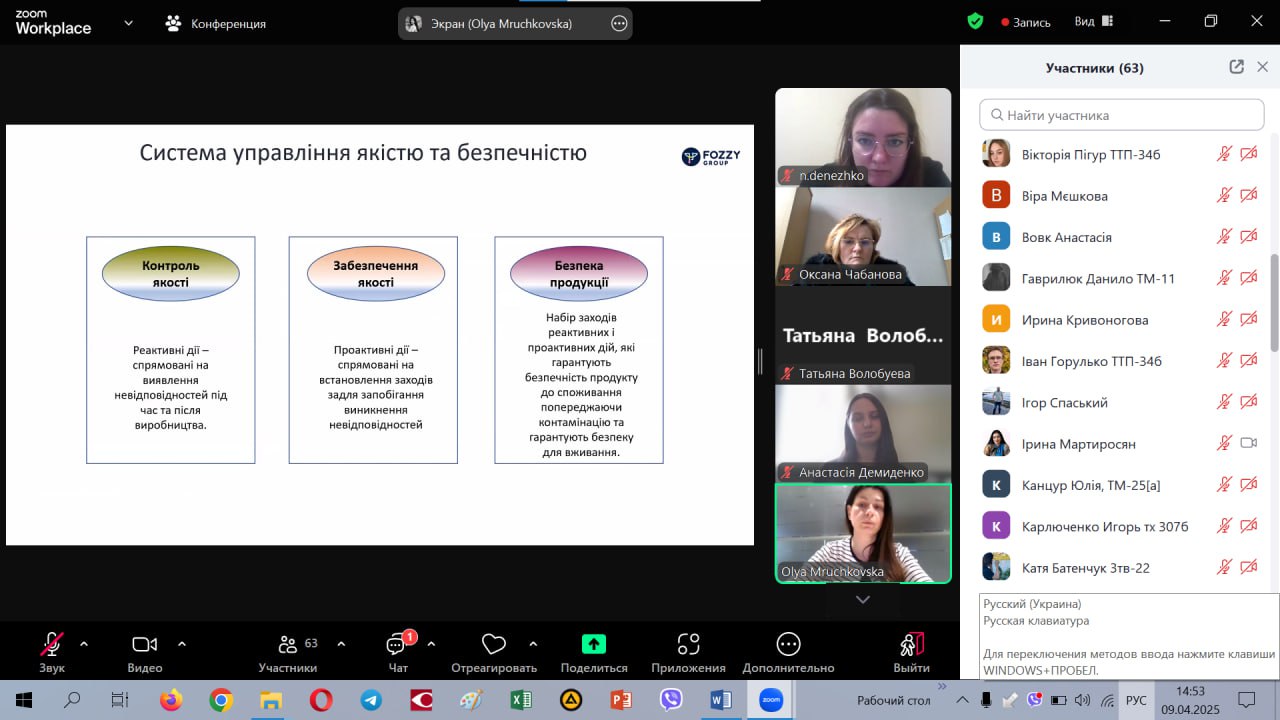Select participant Вовк Анастасія

click(x=1120, y=237)
